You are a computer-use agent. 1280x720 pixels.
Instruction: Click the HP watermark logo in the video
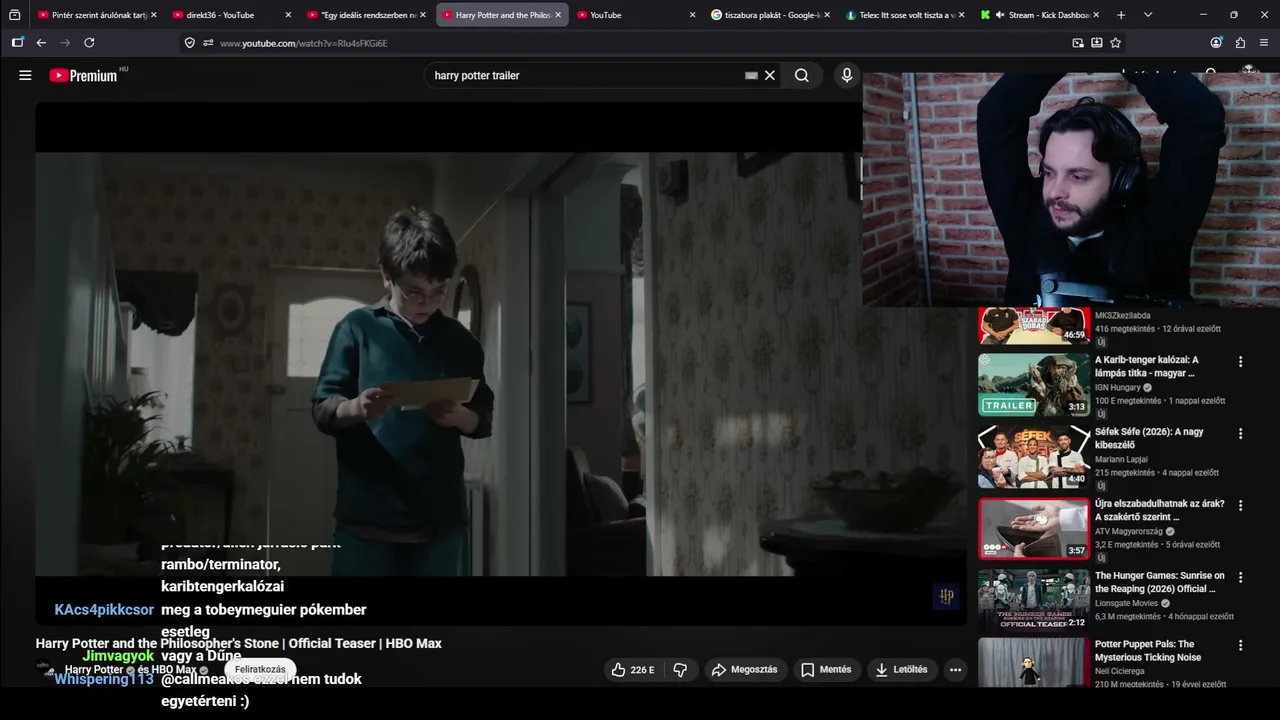point(946,597)
